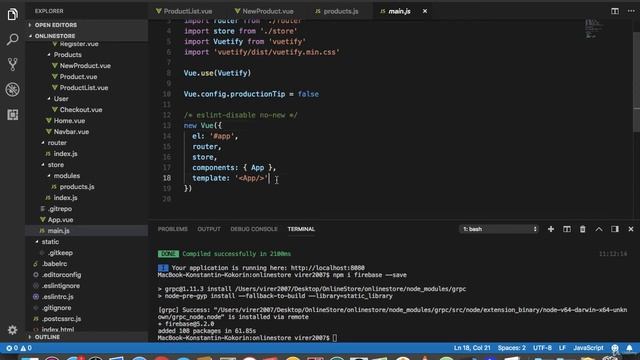Viewport: 640px width, 360px height.
Task: Close the main.js tab
Action: tap(425, 11)
